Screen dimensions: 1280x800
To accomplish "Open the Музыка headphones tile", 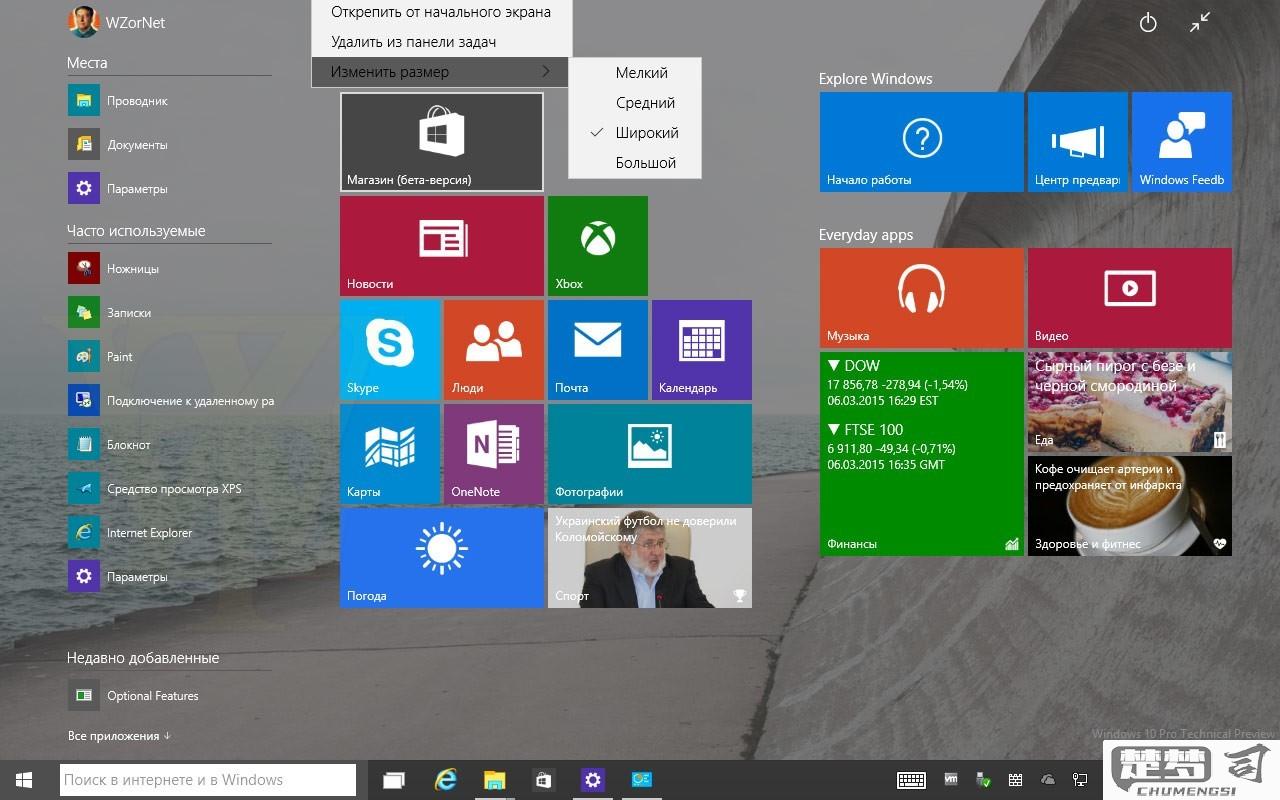I will coord(922,298).
